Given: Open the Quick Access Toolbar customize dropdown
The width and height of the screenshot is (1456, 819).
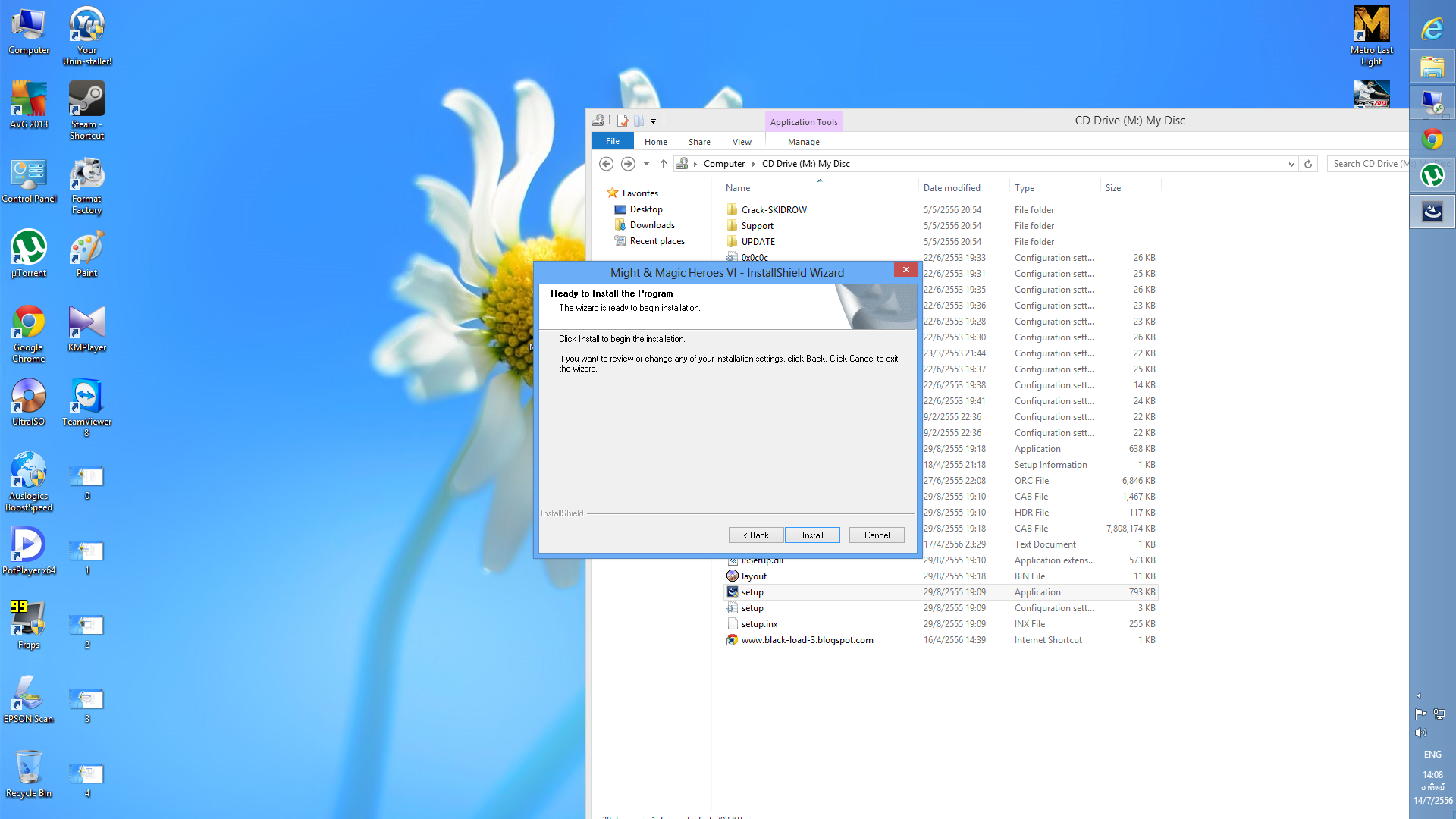Looking at the screenshot, I should (x=653, y=121).
